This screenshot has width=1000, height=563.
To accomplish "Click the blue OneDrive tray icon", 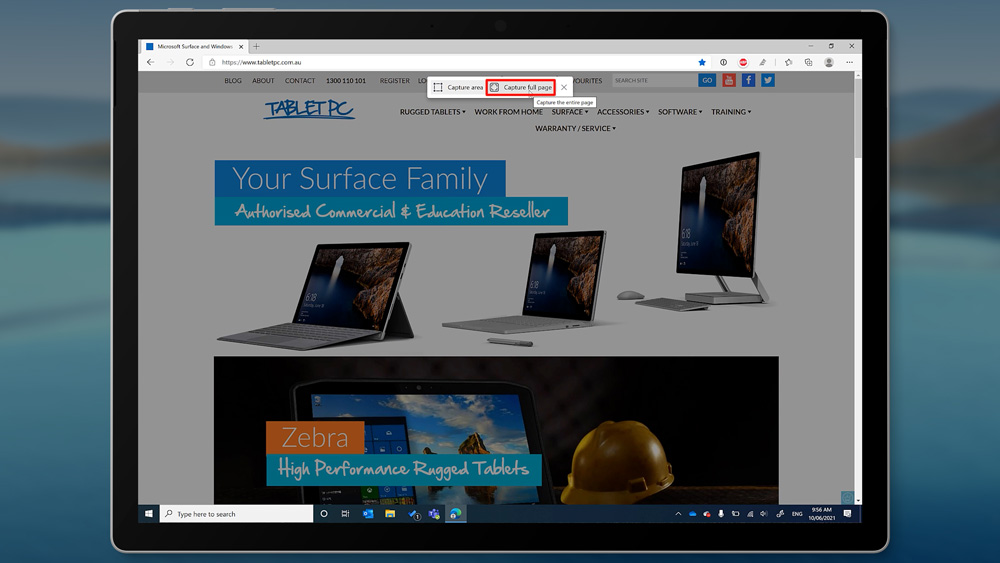I will 693,514.
